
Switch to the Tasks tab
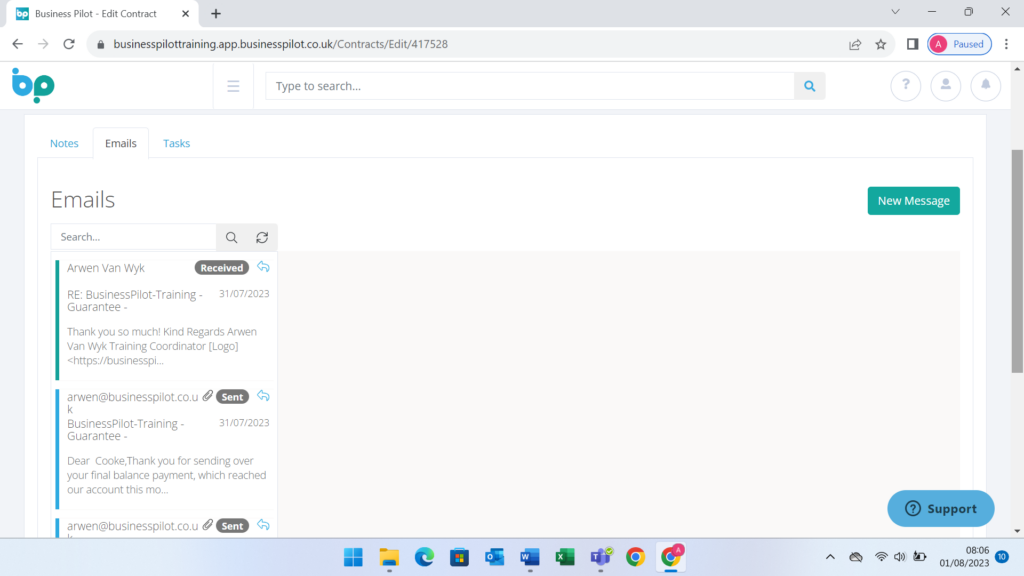click(177, 143)
